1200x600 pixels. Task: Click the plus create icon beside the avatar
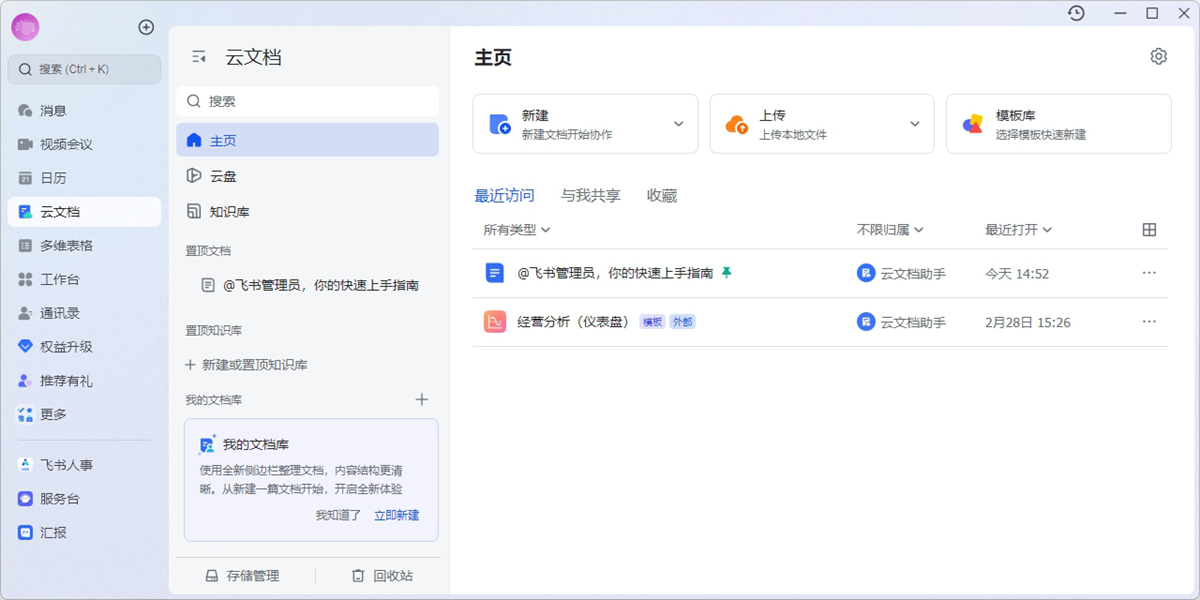[146, 27]
